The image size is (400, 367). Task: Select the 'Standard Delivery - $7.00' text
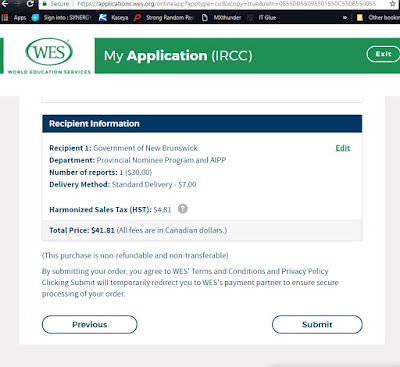[154, 185]
